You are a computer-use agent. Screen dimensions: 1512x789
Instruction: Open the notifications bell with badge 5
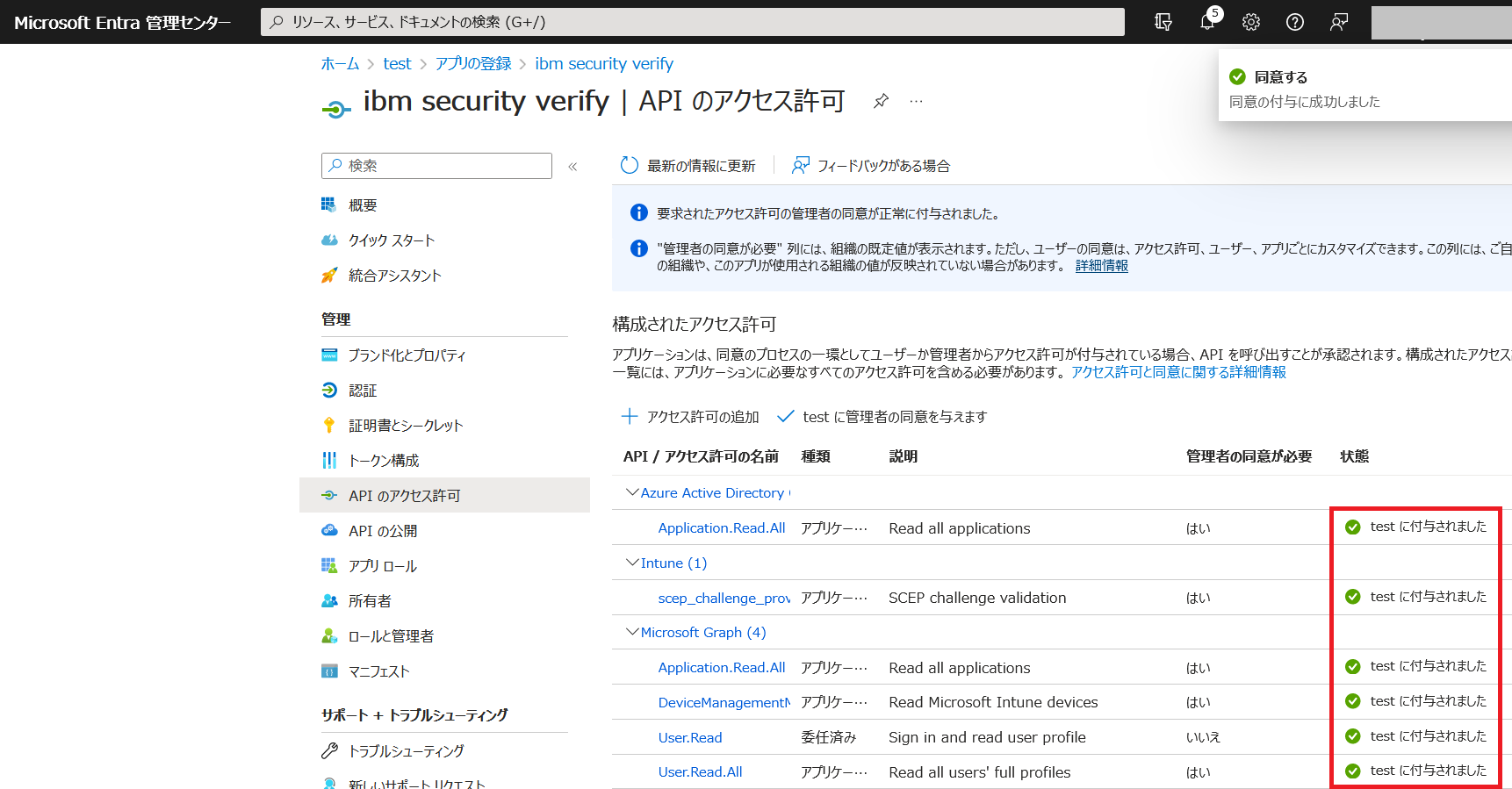1208,21
